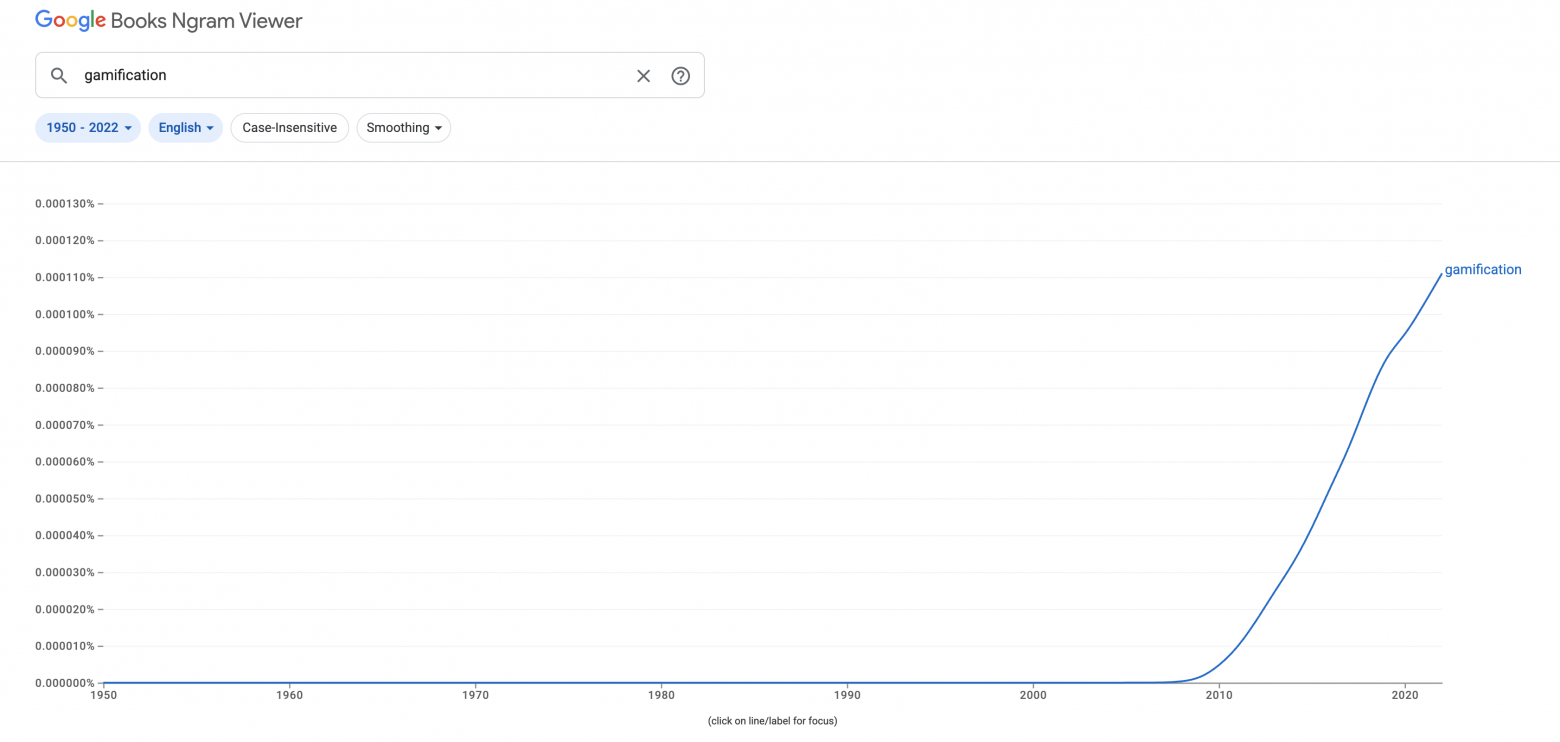Toggle the Case-Insensitive option
This screenshot has width=1560, height=742.
(x=289, y=128)
